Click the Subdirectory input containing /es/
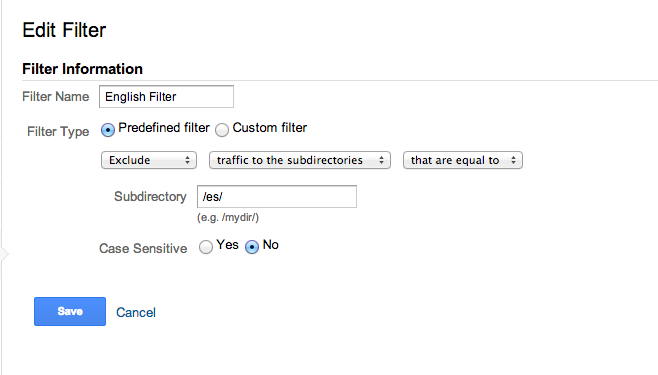658x375 pixels. click(x=277, y=196)
